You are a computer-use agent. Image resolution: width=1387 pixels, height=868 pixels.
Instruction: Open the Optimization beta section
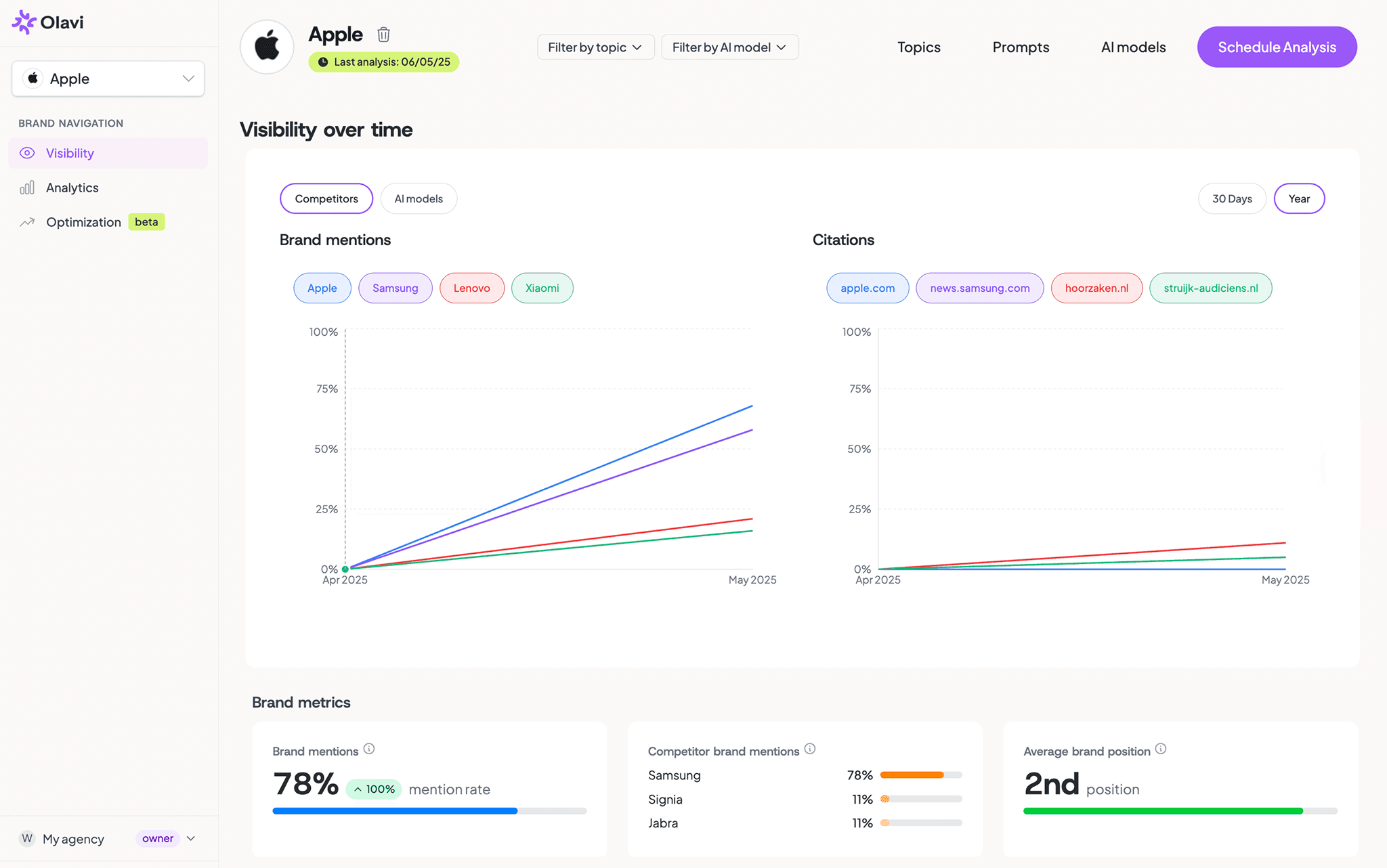click(83, 221)
